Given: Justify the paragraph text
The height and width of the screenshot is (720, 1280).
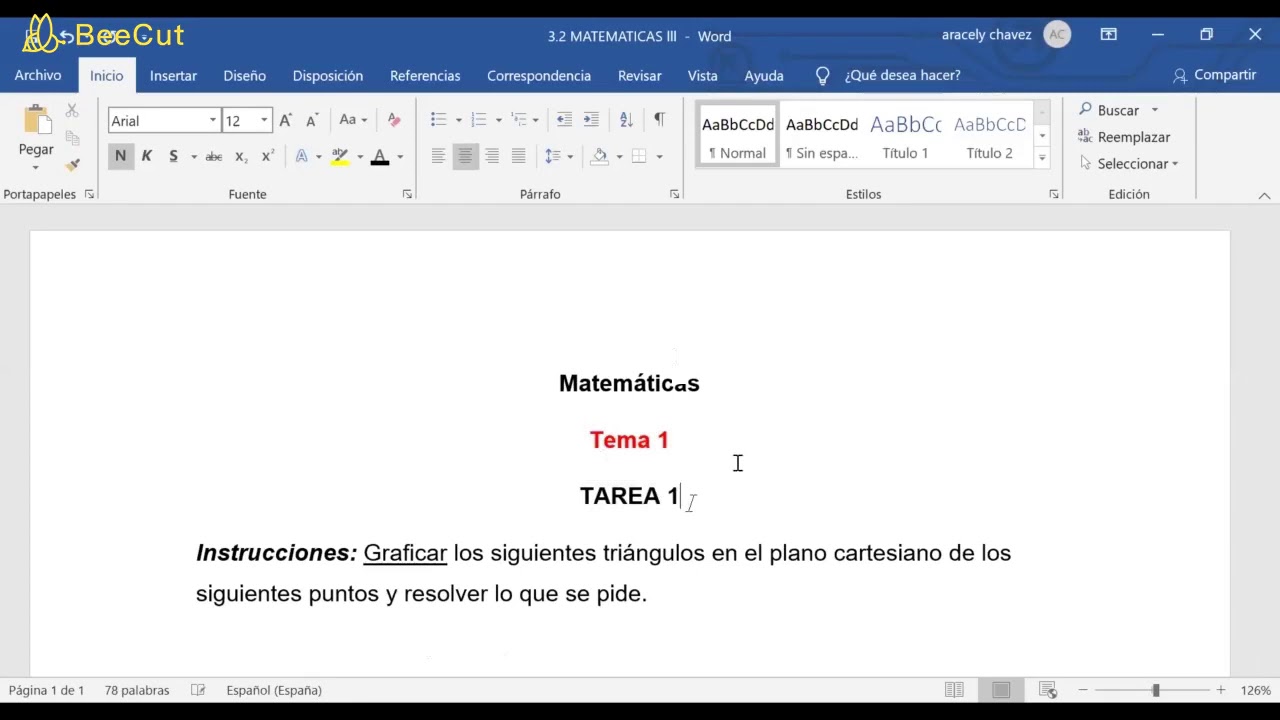Looking at the screenshot, I should click(518, 156).
